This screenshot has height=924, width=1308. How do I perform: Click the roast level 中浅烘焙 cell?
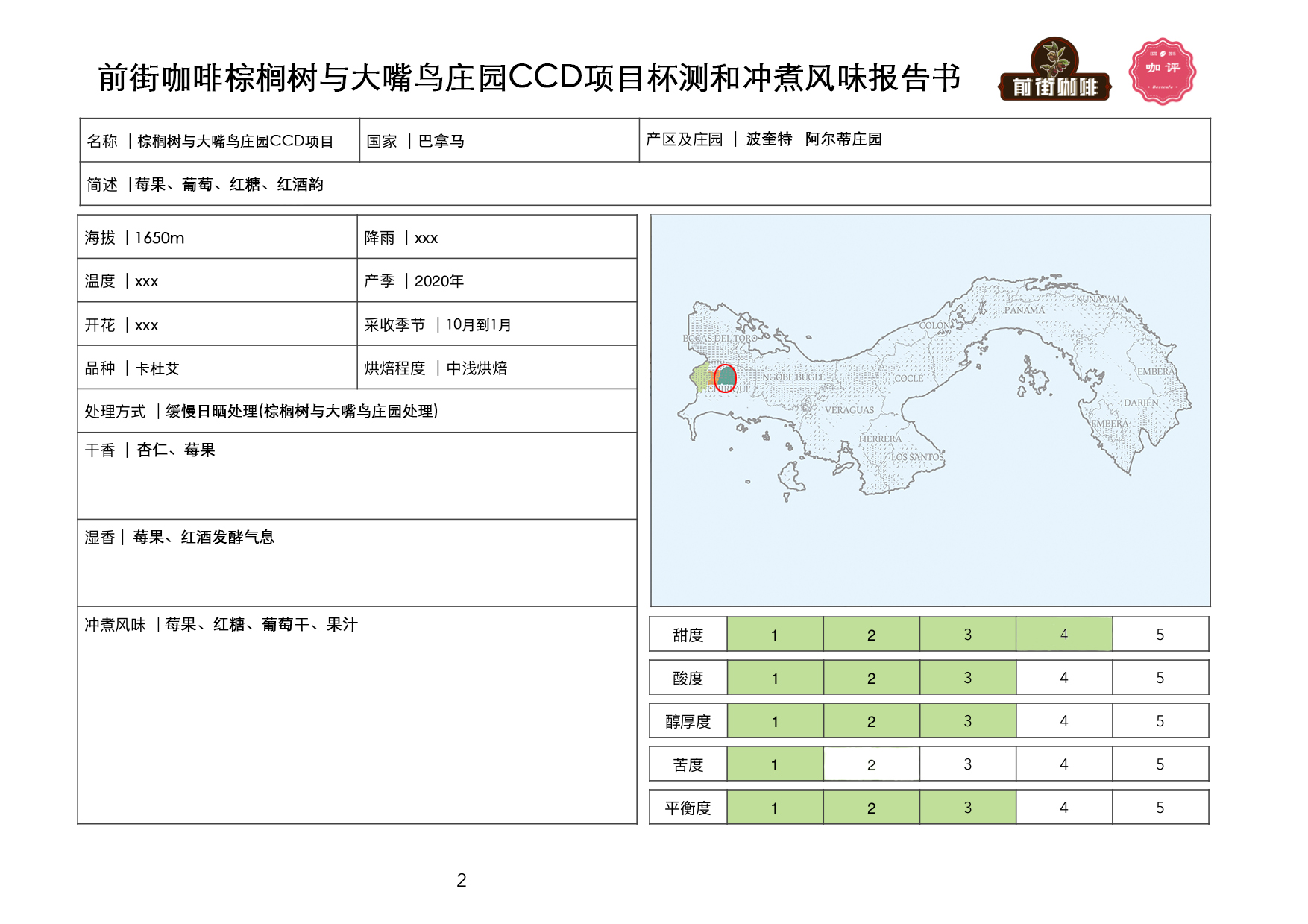point(496,368)
